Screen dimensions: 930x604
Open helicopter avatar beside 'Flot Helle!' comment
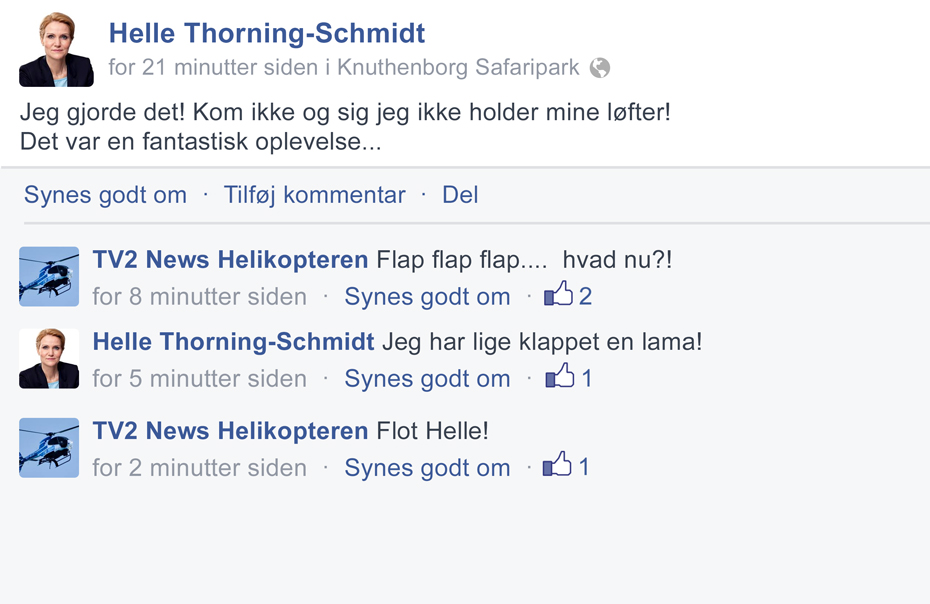pos(49,448)
